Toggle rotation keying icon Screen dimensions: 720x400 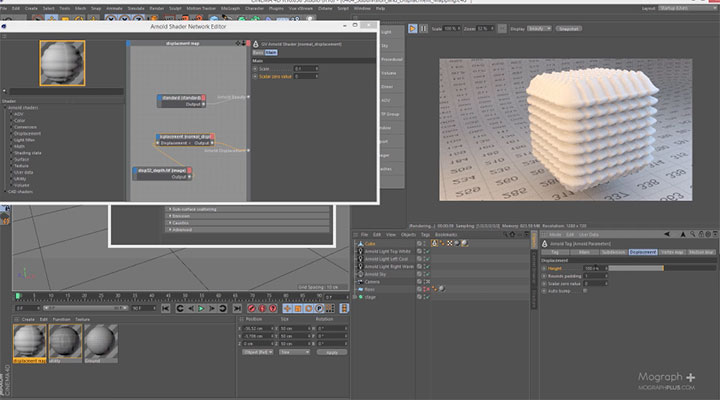(309, 309)
